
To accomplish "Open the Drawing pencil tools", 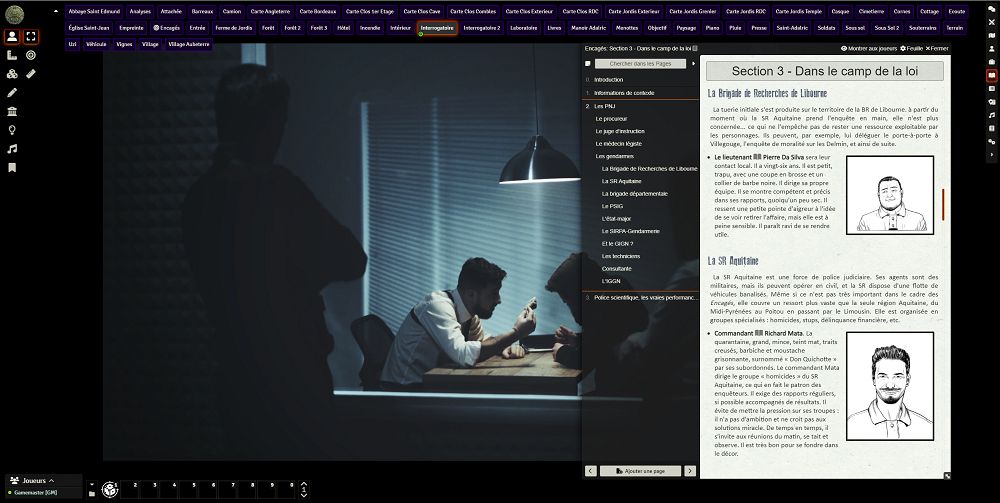I will pyautogui.click(x=12, y=92).
